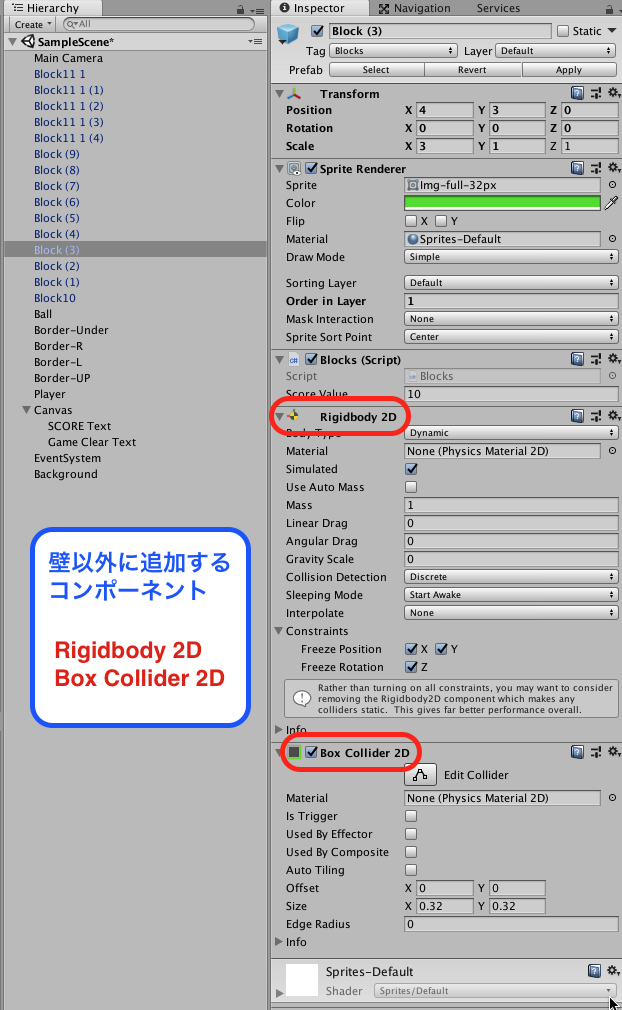The width and height of the screenshot is (622, 1010).
Task: Open the Tag dropdown showing Blocks
Action: point(393,50)
